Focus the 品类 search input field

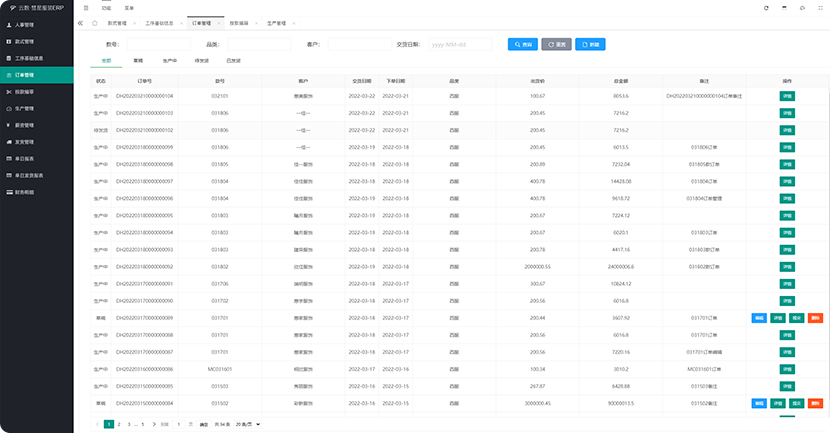259,44
